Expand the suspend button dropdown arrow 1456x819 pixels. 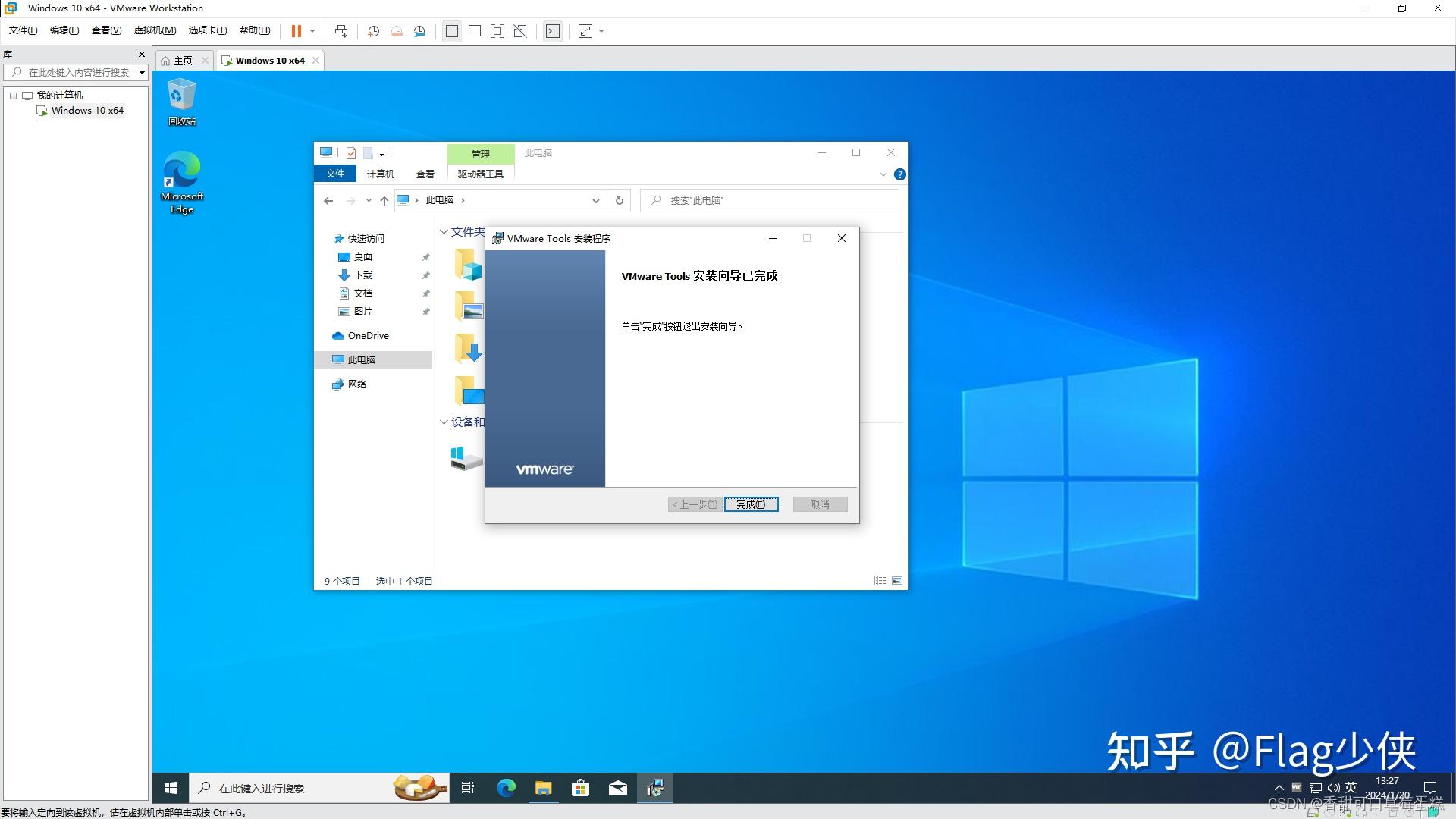pos(312,31)
